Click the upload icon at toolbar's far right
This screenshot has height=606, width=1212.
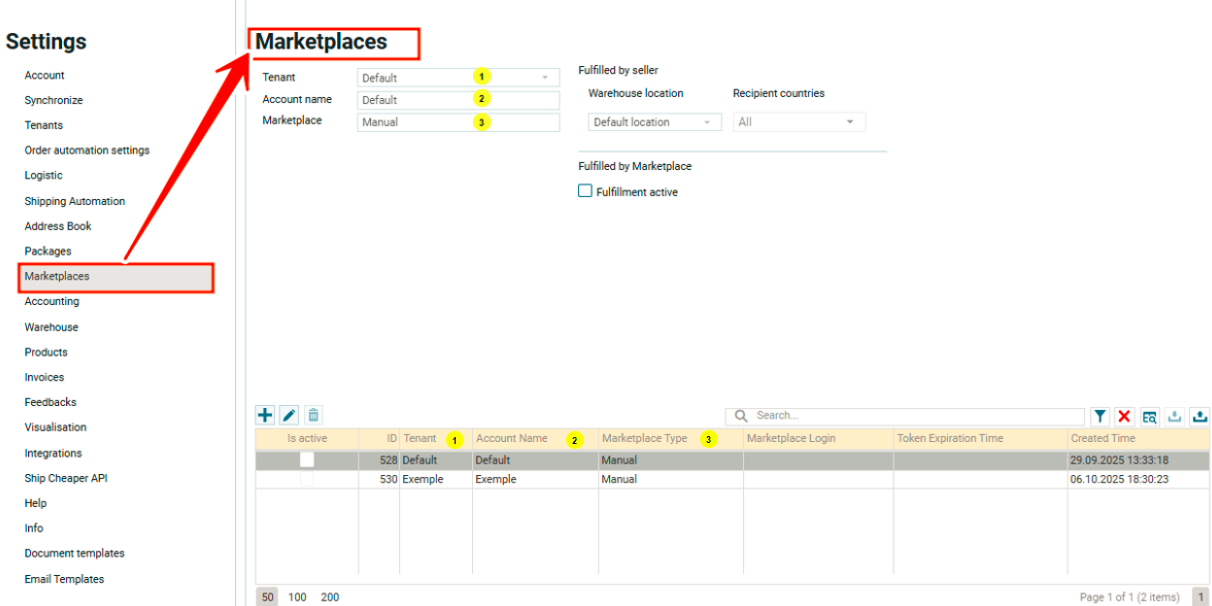pyautogui.click(x=1199, y=416)
